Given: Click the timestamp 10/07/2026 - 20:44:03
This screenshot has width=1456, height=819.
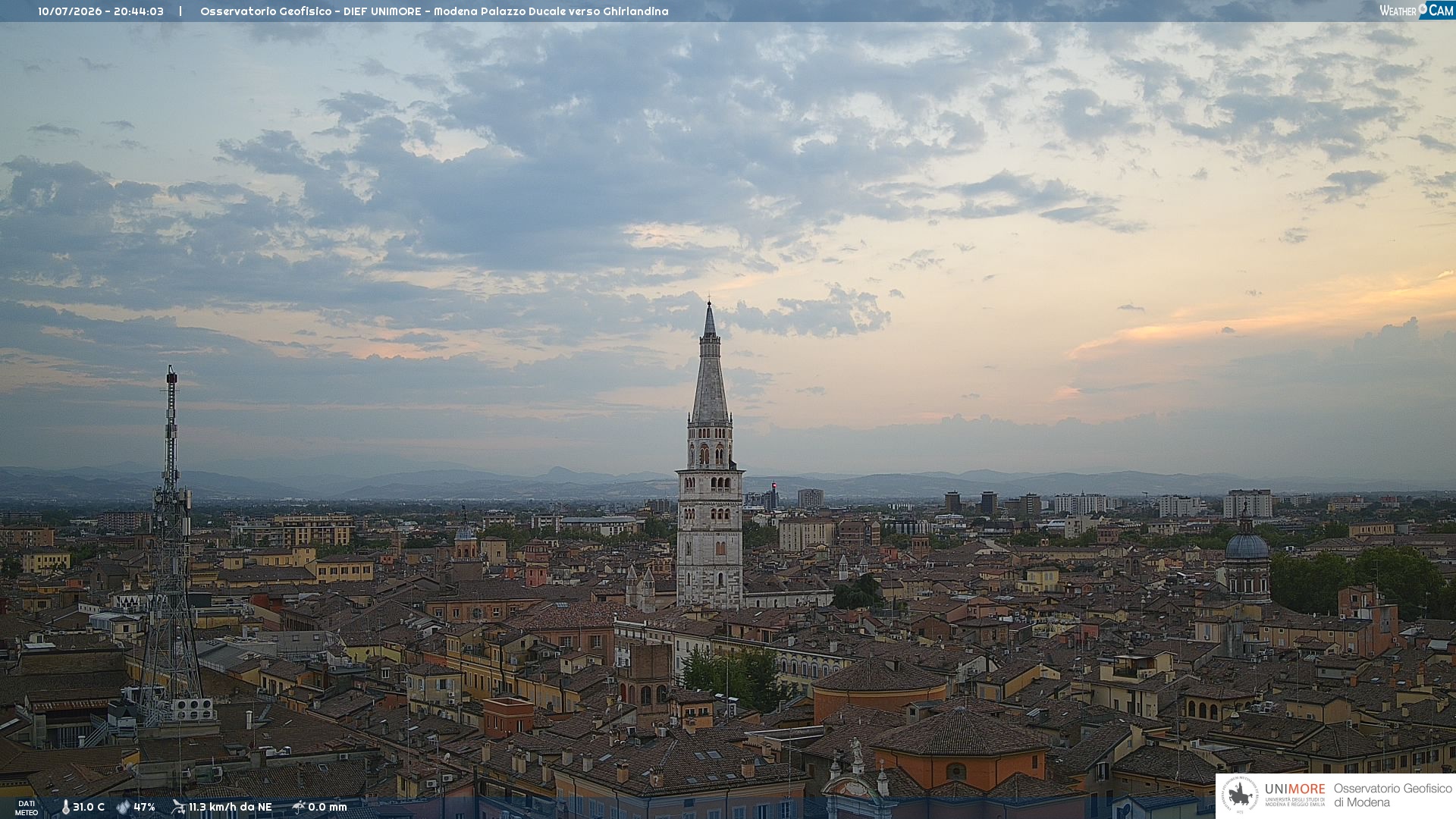Looking at the screenshot, I should [x=101, y=11].
